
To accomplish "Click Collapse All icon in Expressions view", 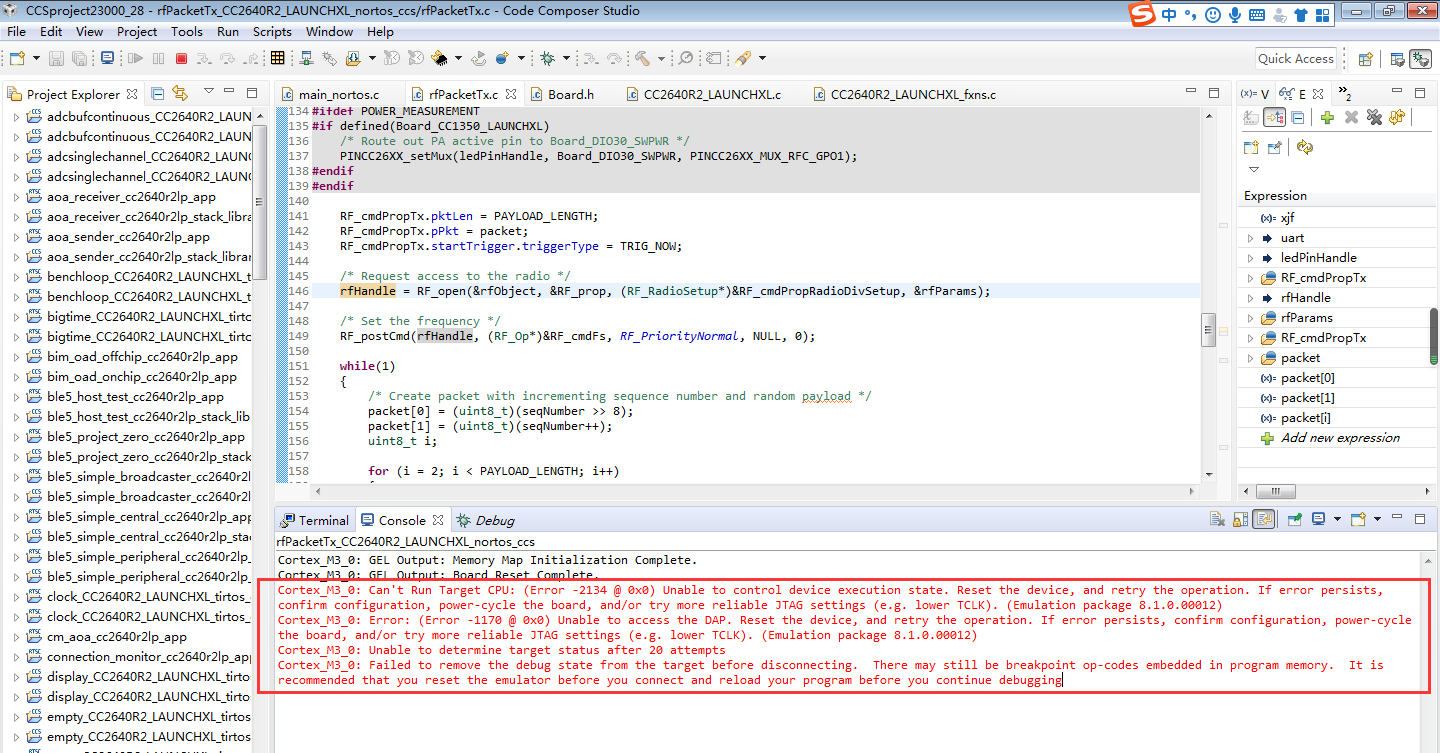I will coord(1297,118).
